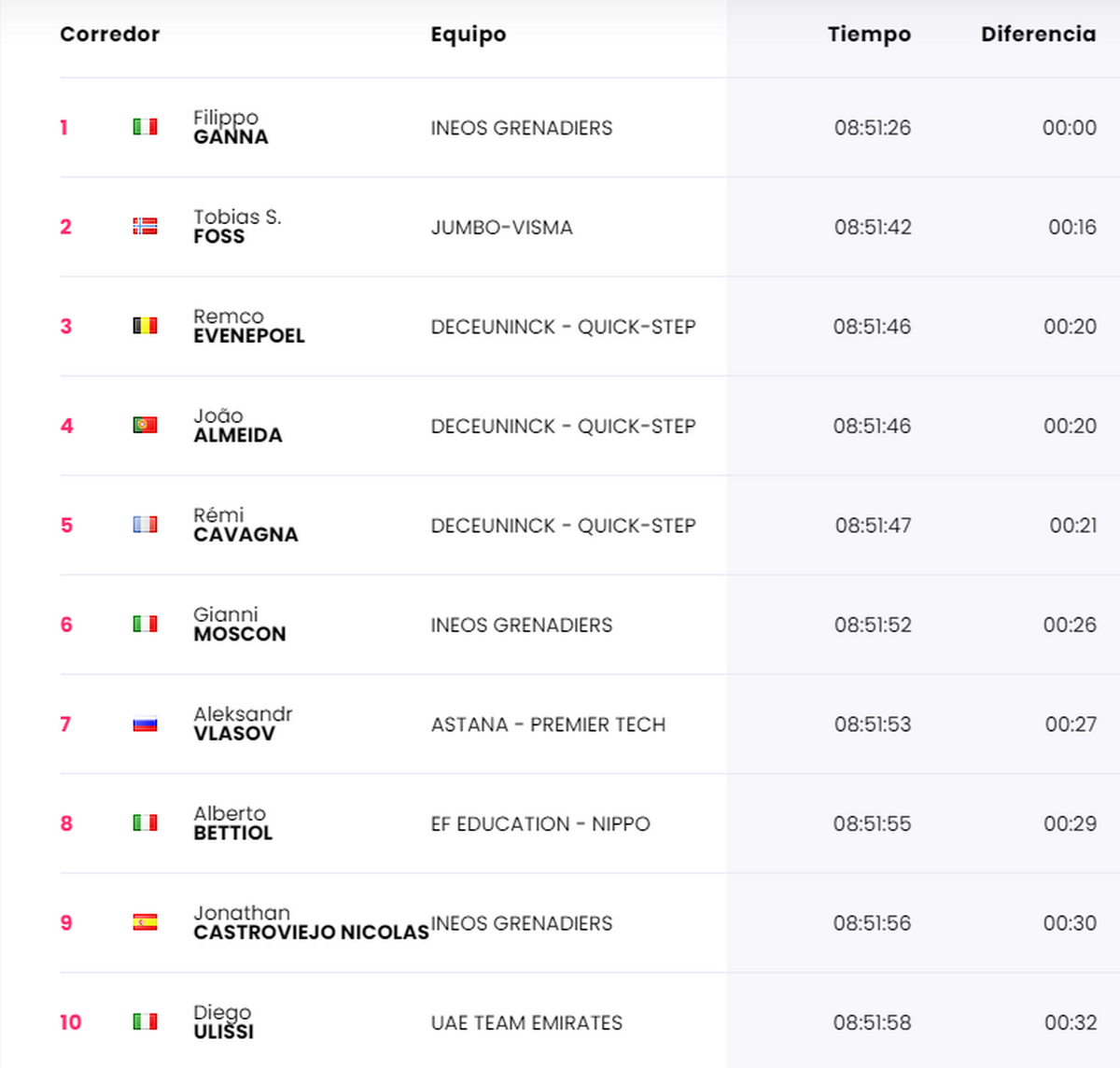
Task: Click the Italian flag beside Alberto Bettiol
Action: tap(145, 822)
